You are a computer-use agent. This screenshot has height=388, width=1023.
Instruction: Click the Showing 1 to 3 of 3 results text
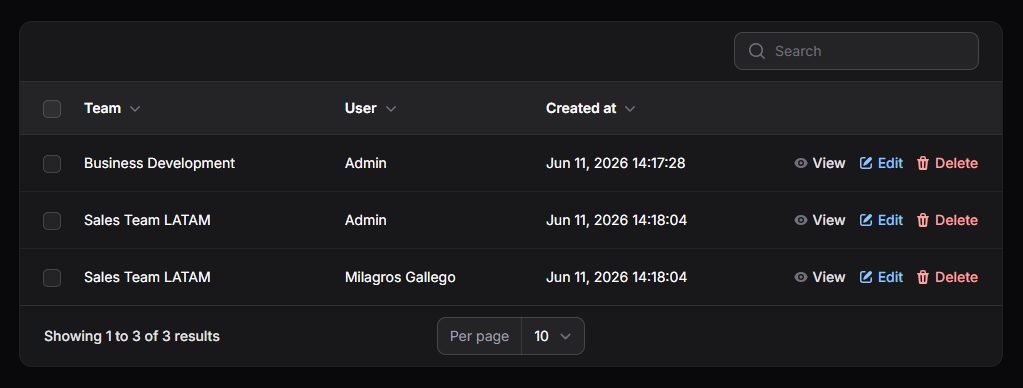point(132,336)
